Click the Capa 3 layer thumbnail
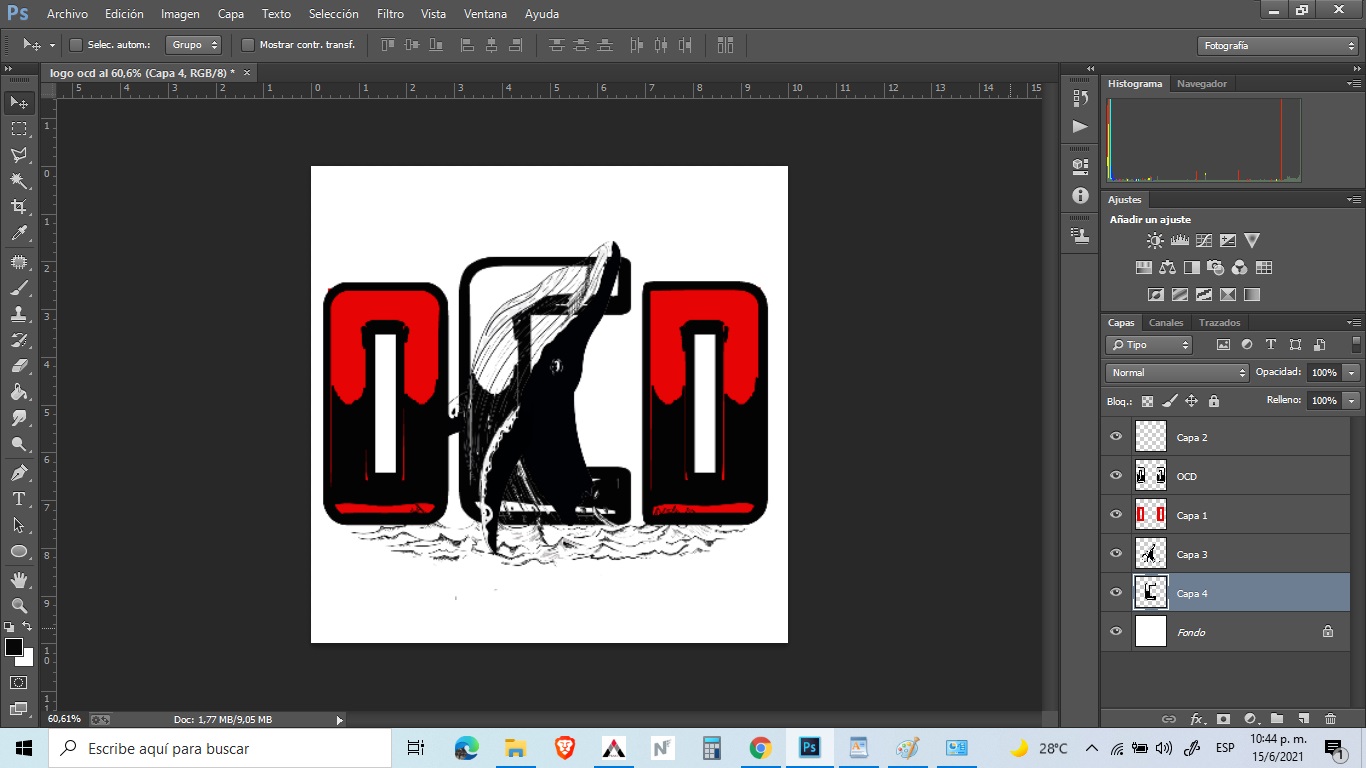Screen dimensions: 1366x768 [1152, 554]
